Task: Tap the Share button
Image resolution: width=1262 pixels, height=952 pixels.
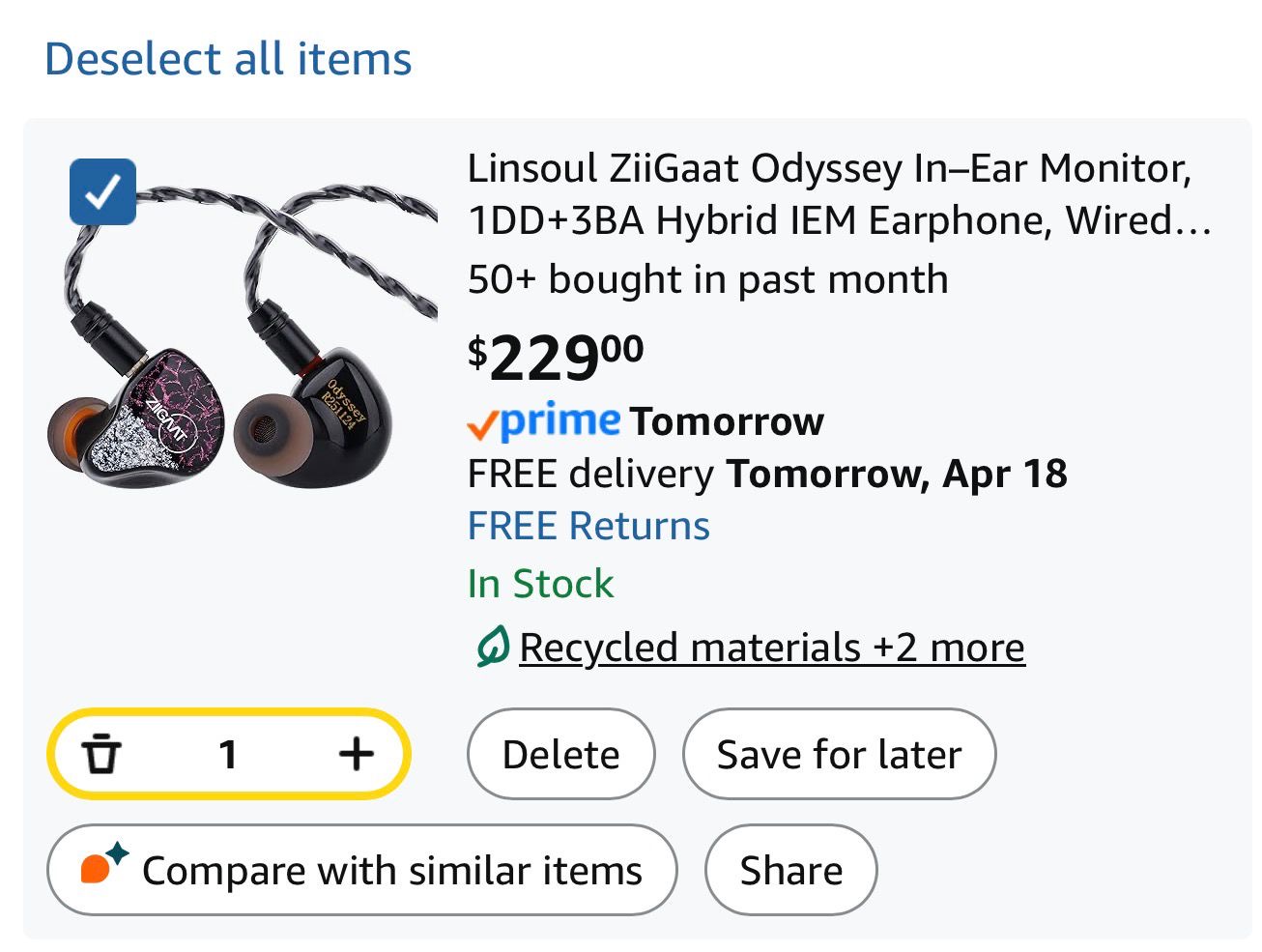Action: pyautogui.click(x=790, y=870)
